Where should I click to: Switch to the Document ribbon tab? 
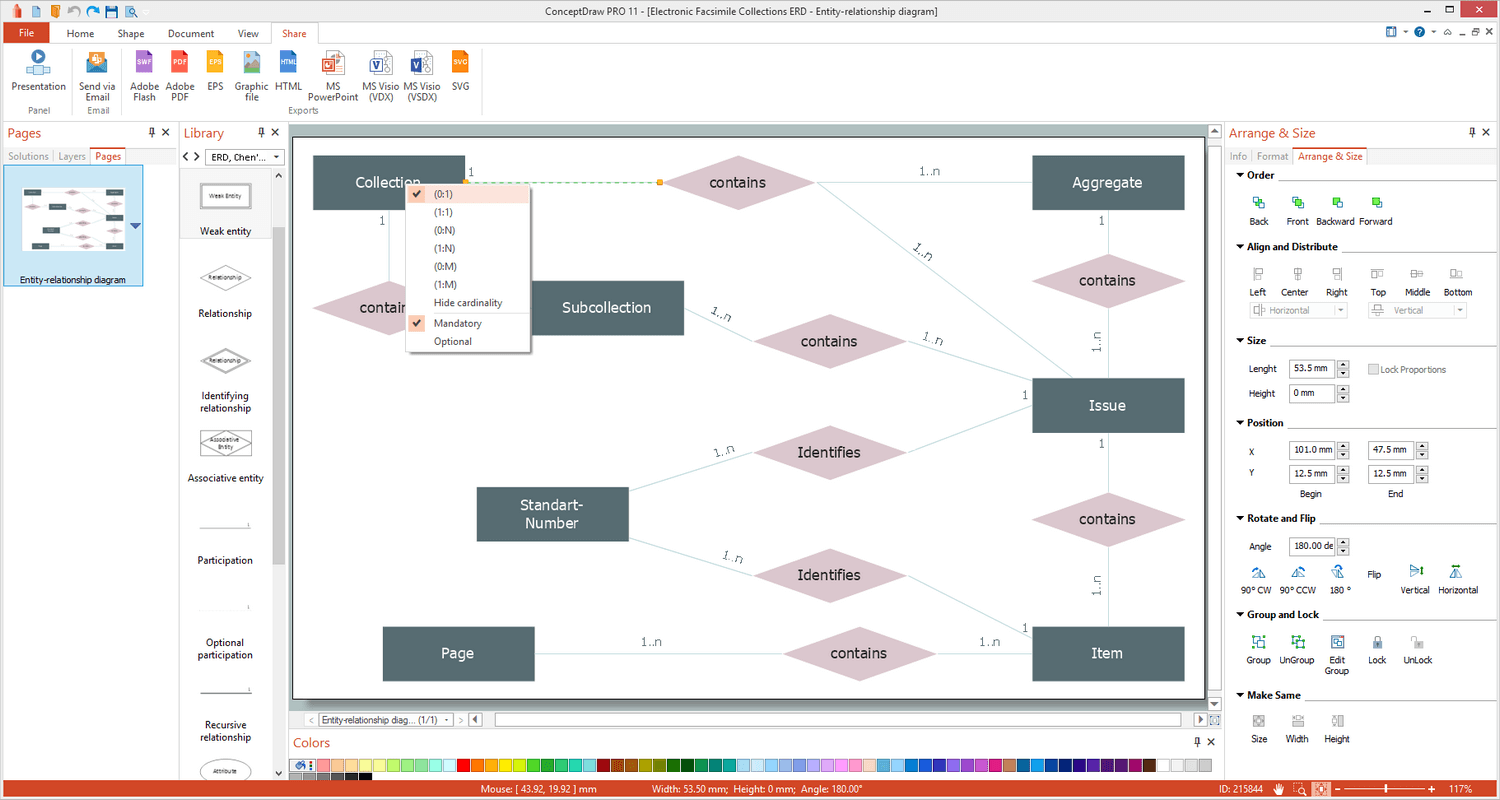click(190, 33)
